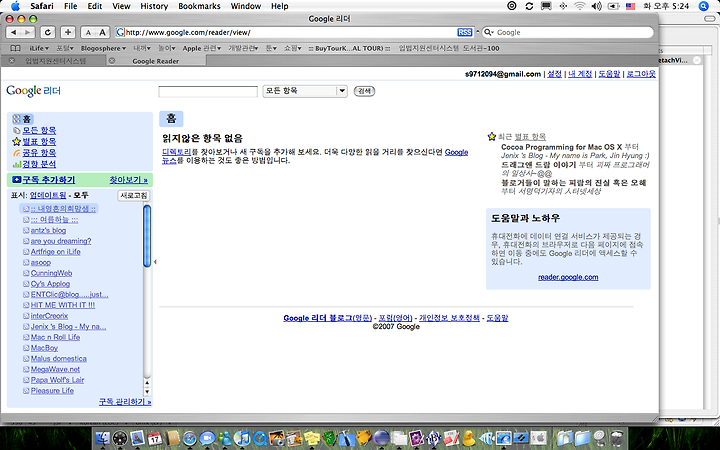Click the volume icon in the menu bar
Screen dimensions: 720x450
[x=596, y=6]
